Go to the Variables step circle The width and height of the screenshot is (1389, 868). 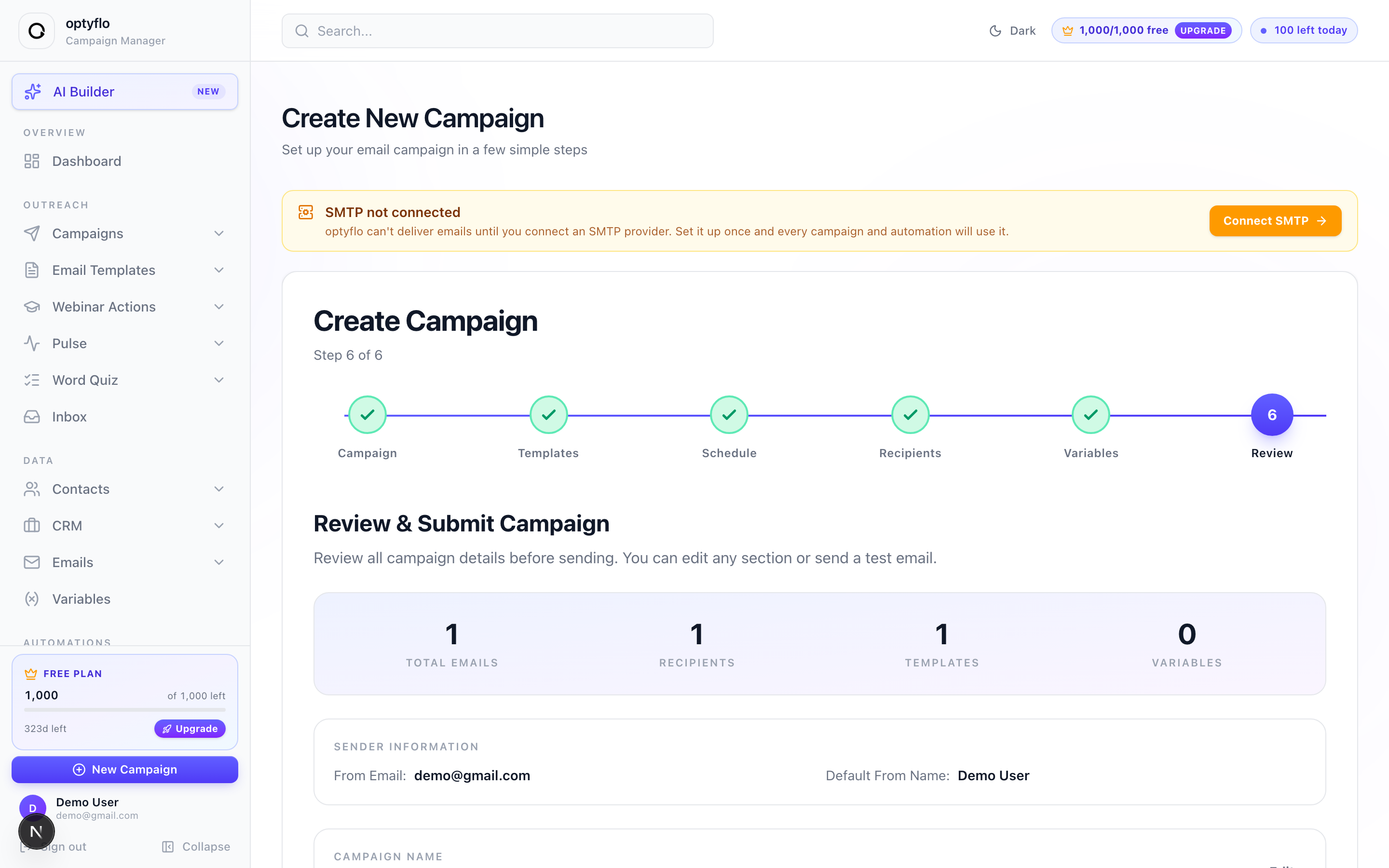click(1090, 415)
